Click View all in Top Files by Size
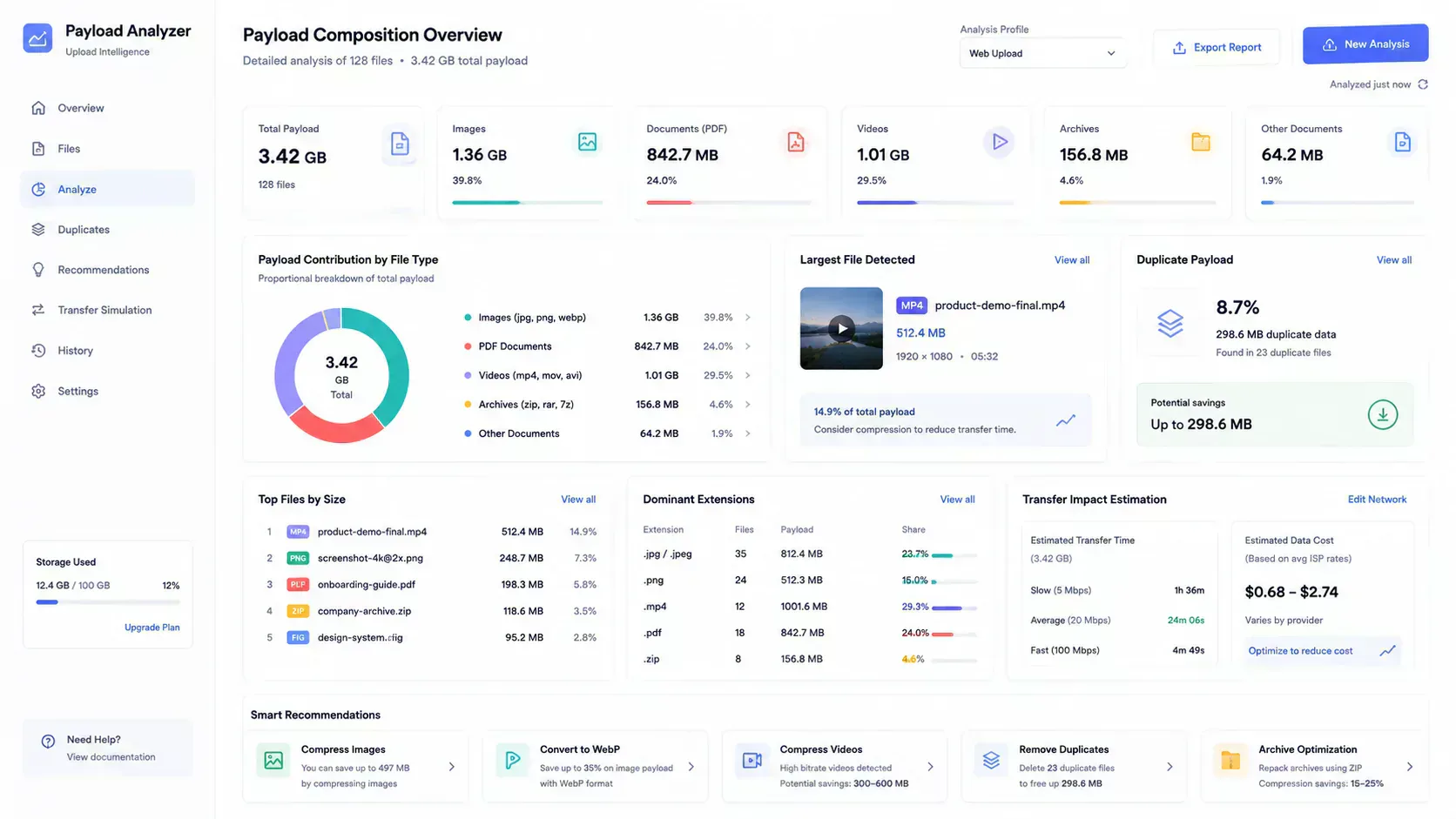This screenshot has width=1456, height=819. pyautogui.click(x=578, y=500)
